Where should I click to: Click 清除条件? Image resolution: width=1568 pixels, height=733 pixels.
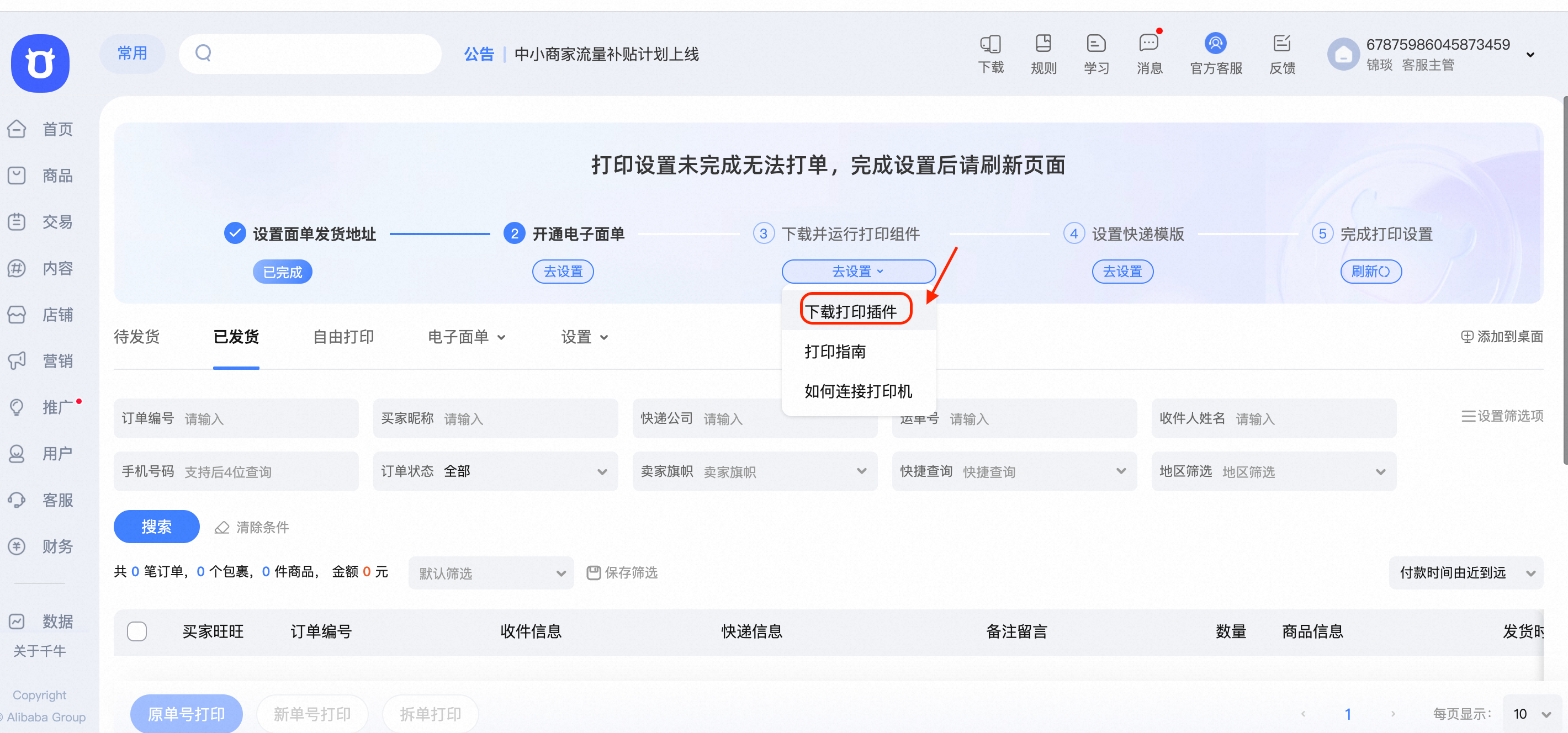click(x=251, y=527)
